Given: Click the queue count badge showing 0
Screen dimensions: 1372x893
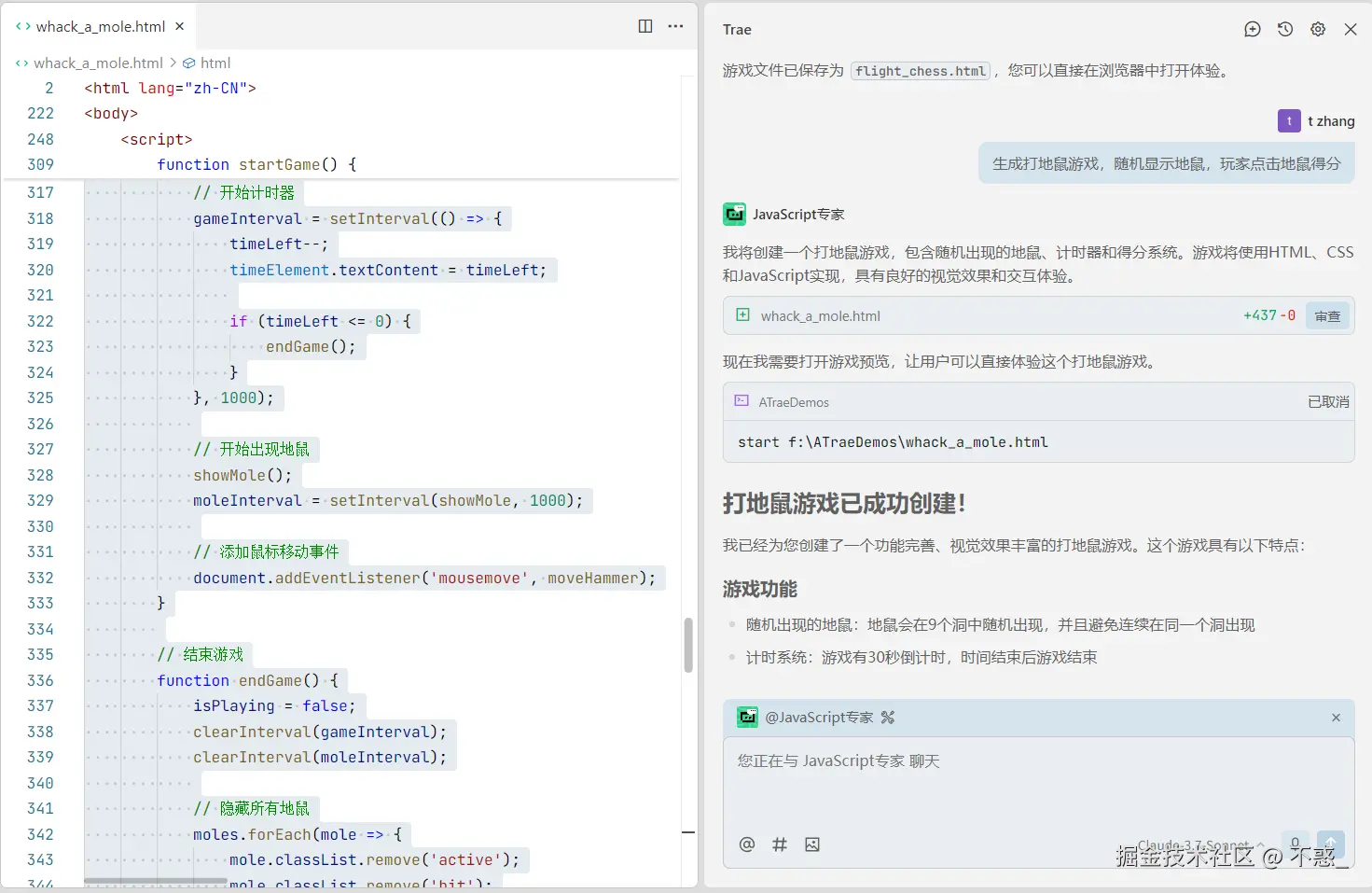Looking at the screenshot, I should coord(1295,843).
